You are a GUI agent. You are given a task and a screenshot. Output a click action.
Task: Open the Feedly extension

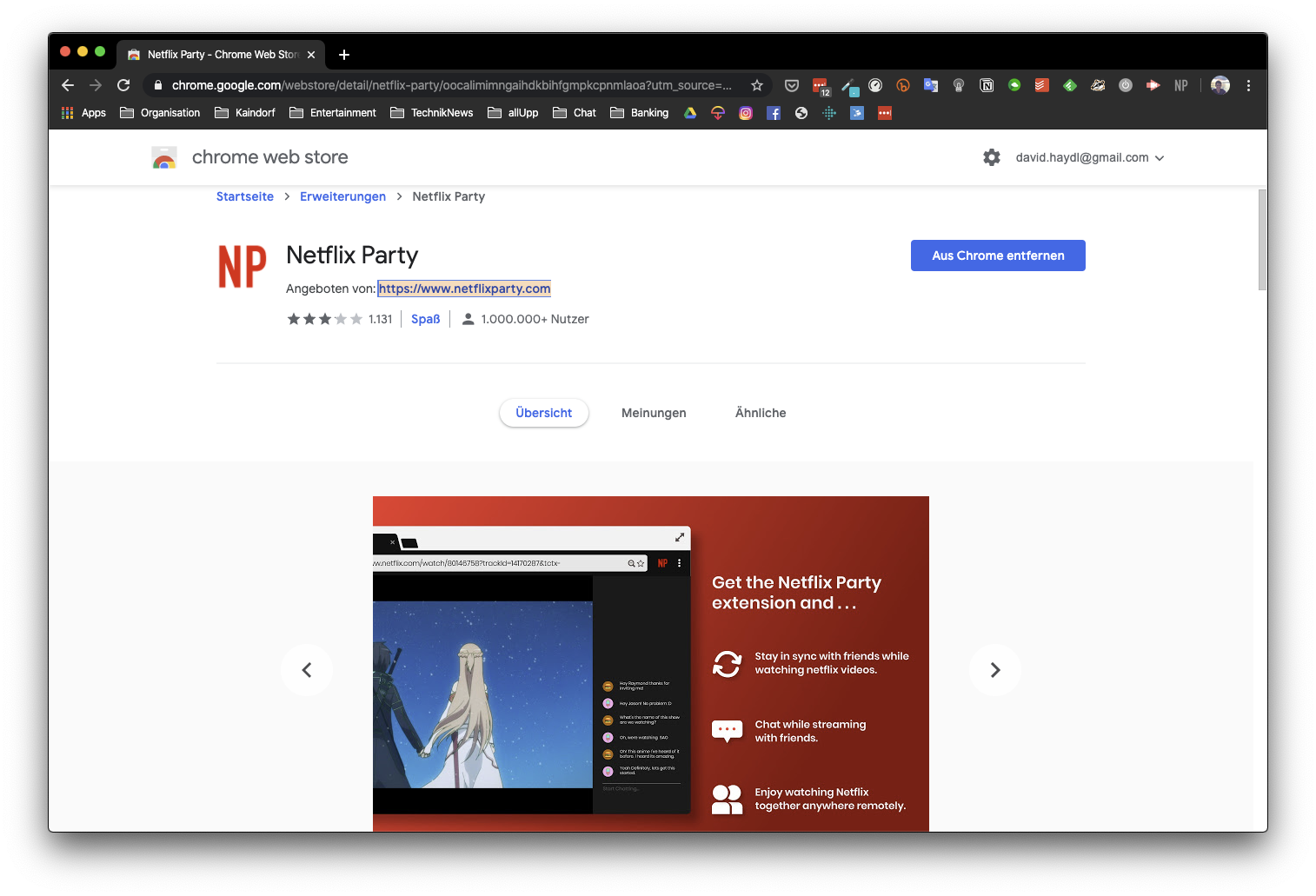(x=1070, y=85)
